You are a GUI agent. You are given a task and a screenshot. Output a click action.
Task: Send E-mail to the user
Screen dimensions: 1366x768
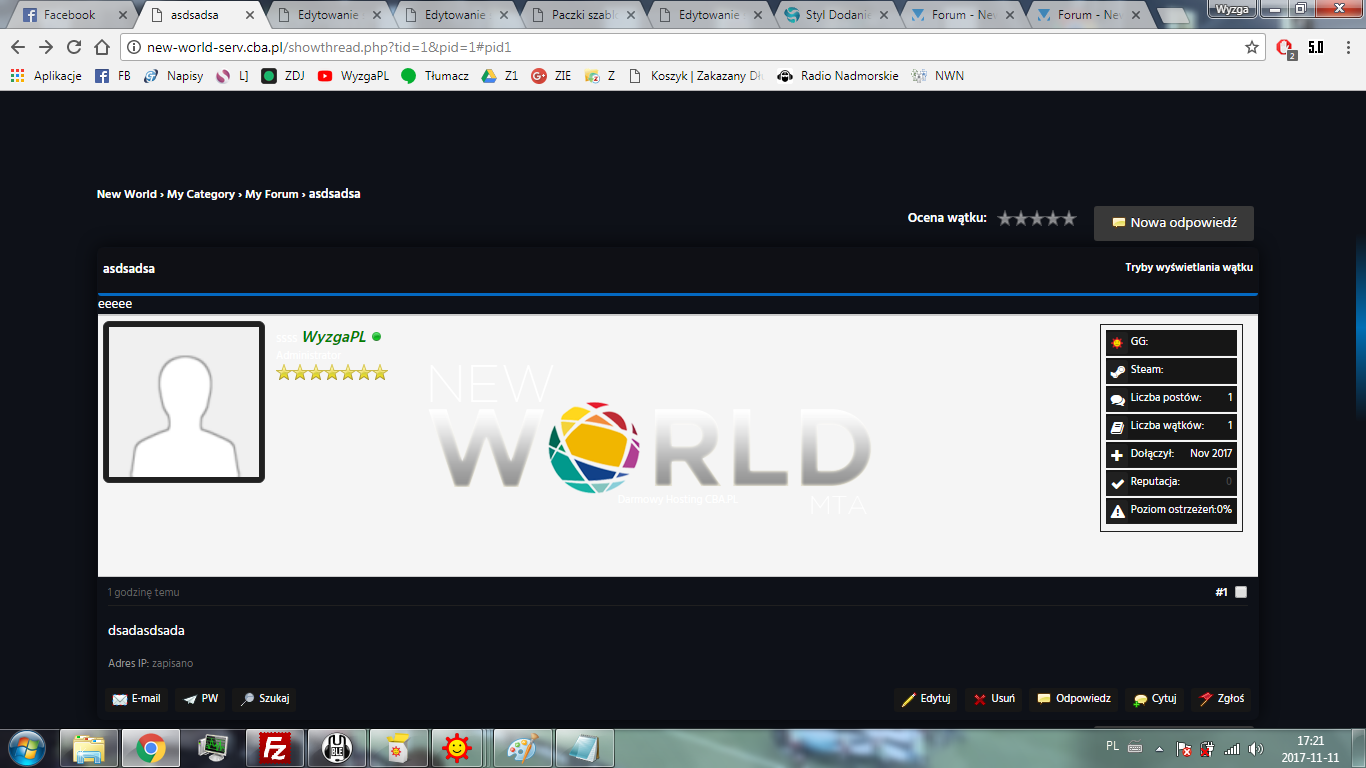pyautogui.click(x=136, y=698)
